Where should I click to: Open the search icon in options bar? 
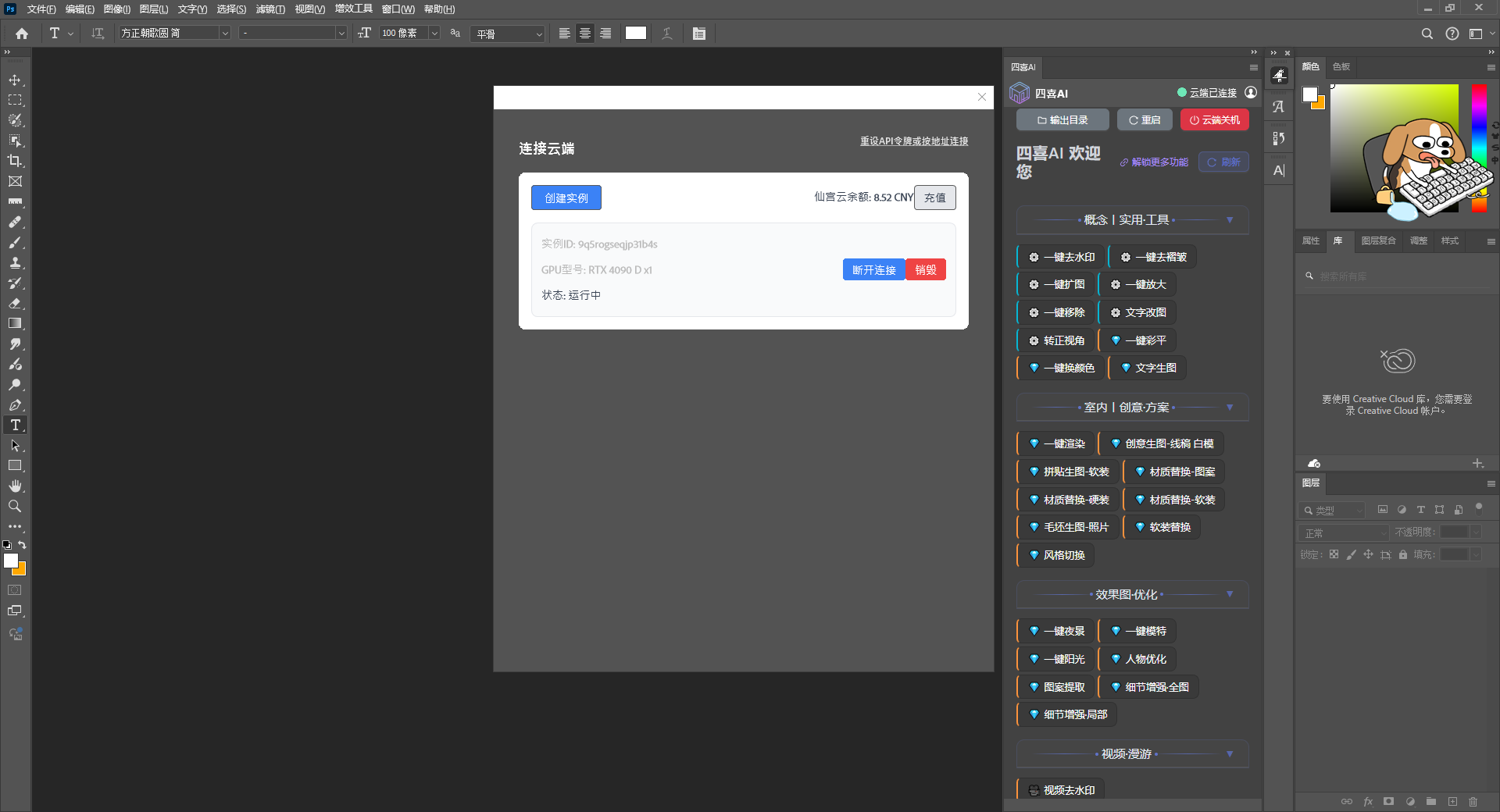1427,34
